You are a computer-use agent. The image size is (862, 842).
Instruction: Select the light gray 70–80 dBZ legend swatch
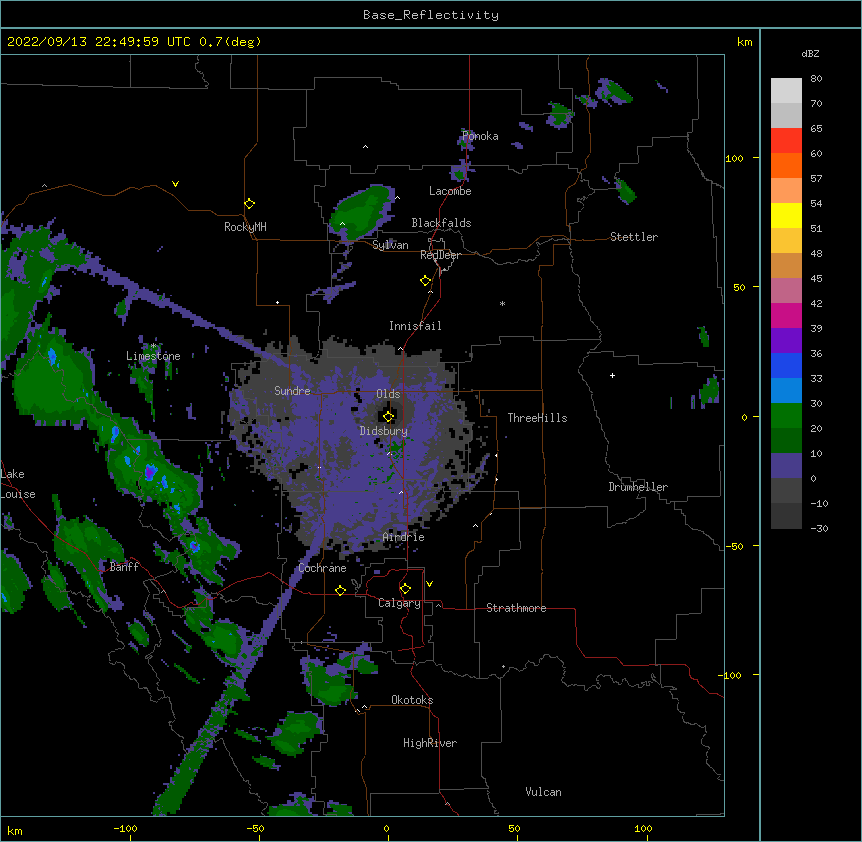click(x=786, y=90)
